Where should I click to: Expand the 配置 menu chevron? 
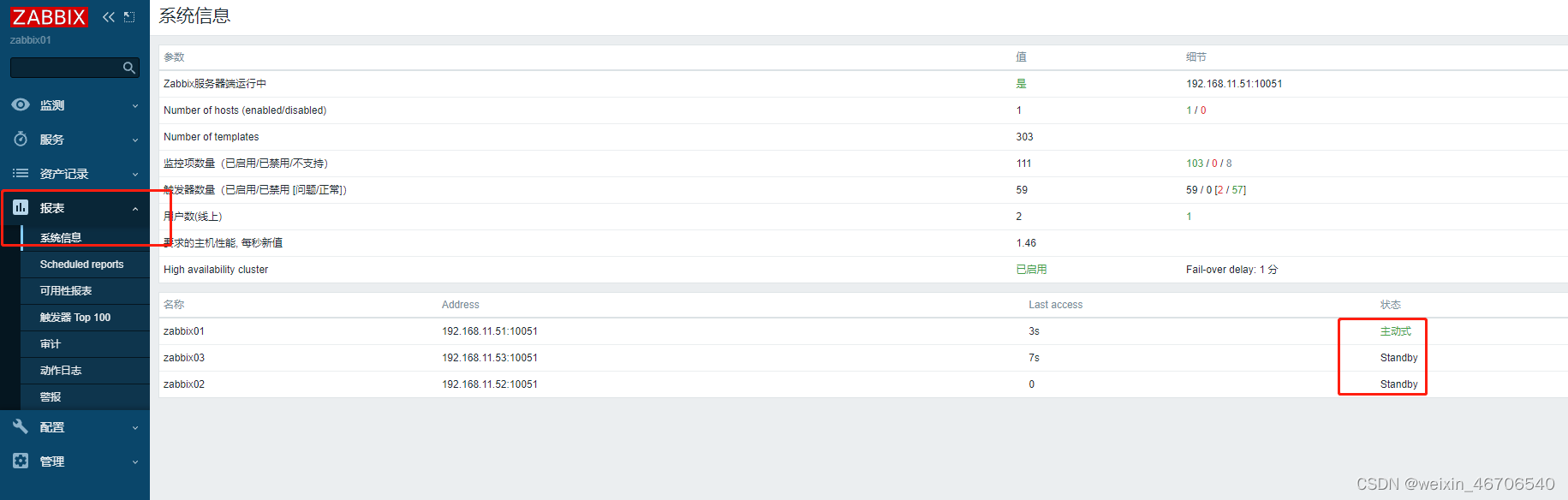135,428
